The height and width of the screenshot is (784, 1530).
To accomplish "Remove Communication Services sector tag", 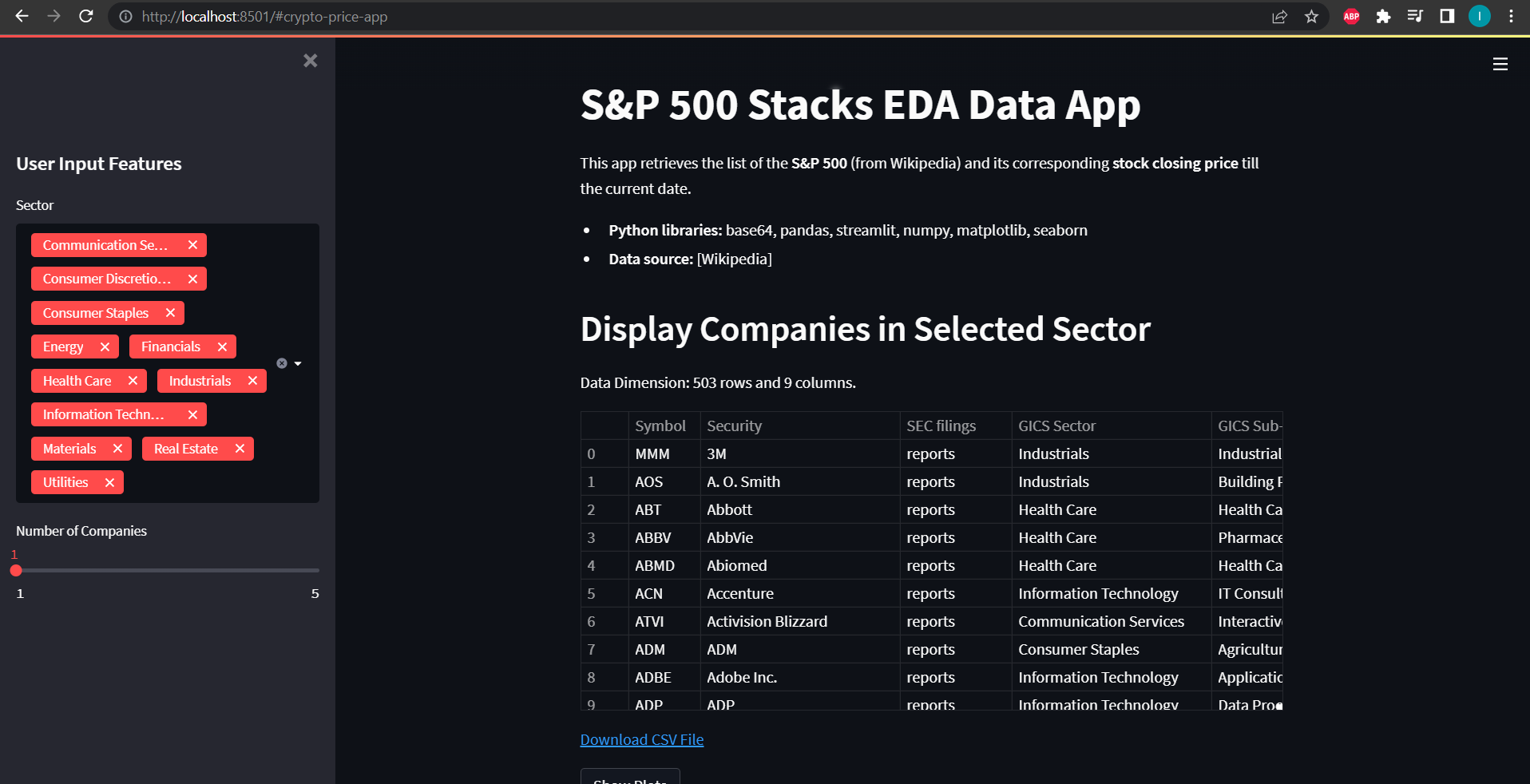I will [x=192, y=245].
